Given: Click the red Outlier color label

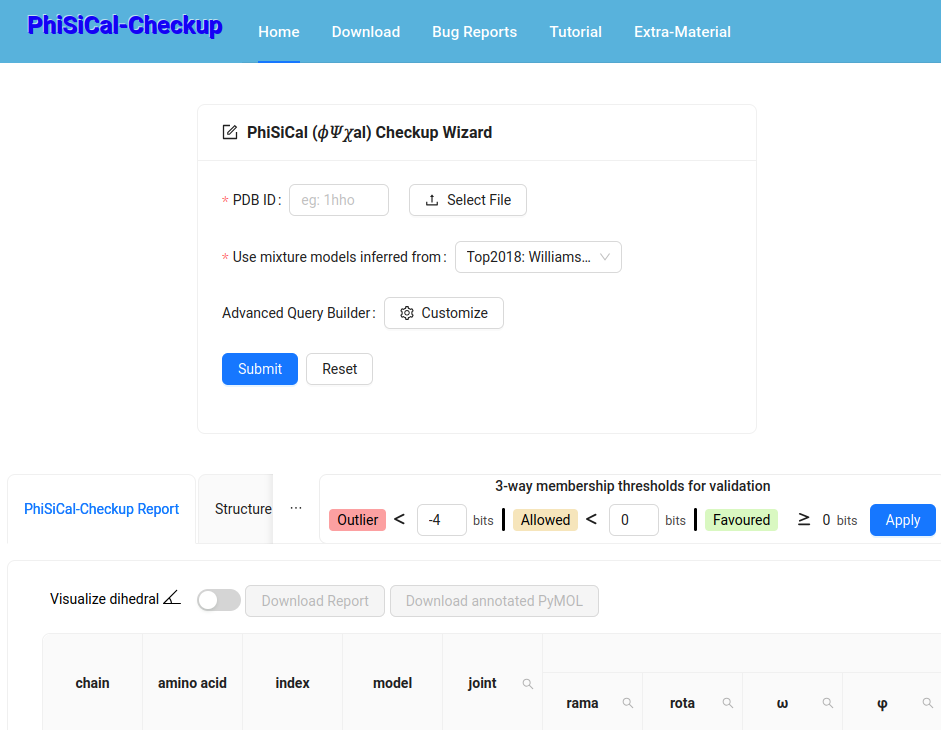Looking at the screenshot, I should [357, 520].
